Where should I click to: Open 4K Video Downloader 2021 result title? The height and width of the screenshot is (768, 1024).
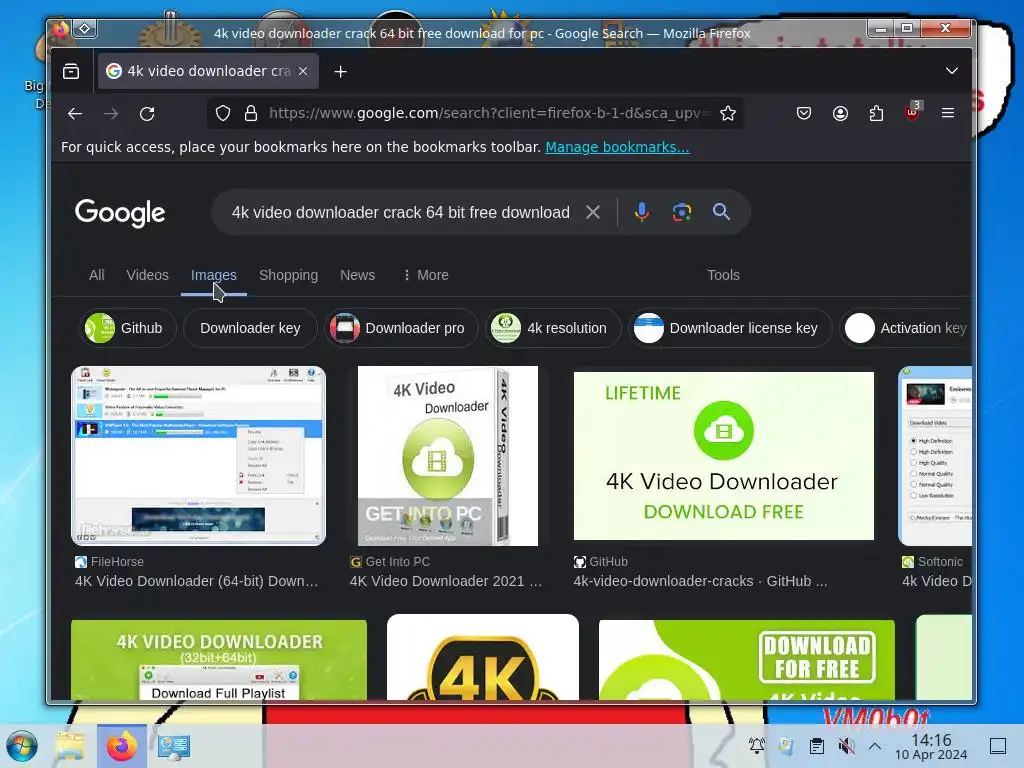pos(445,581)
